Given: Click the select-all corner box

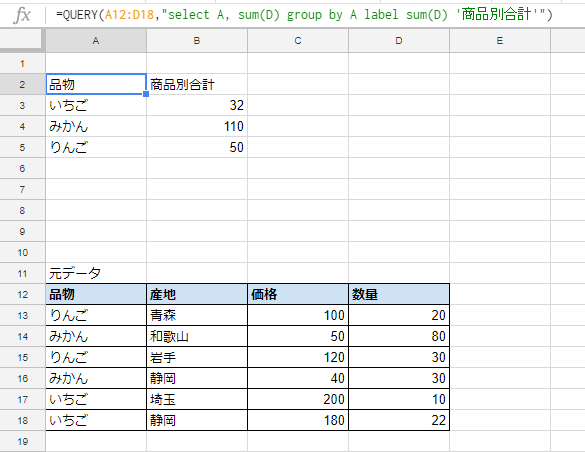Looking at the screenshot, I should [x=21, y=39].
